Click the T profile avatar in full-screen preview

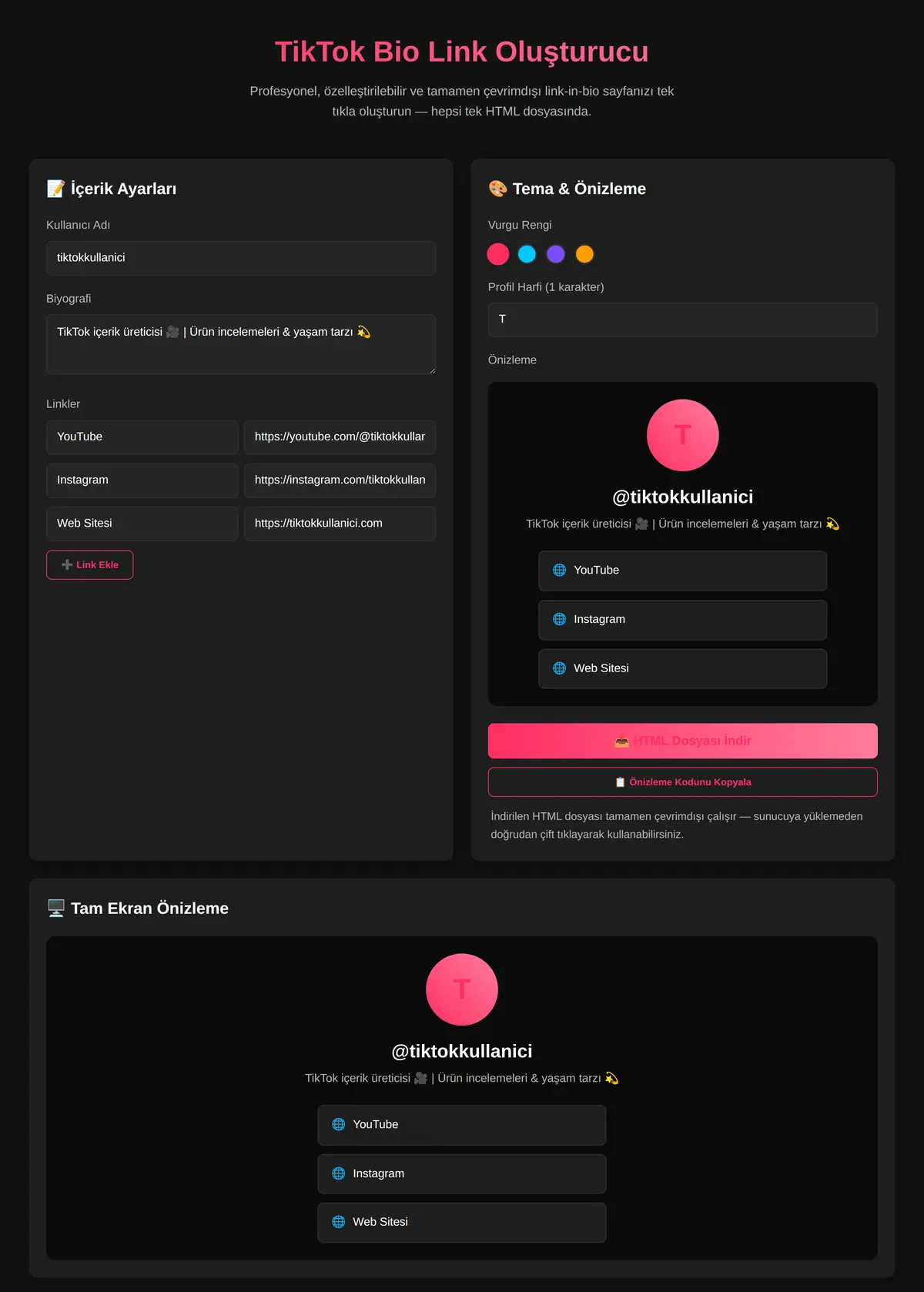462,989
